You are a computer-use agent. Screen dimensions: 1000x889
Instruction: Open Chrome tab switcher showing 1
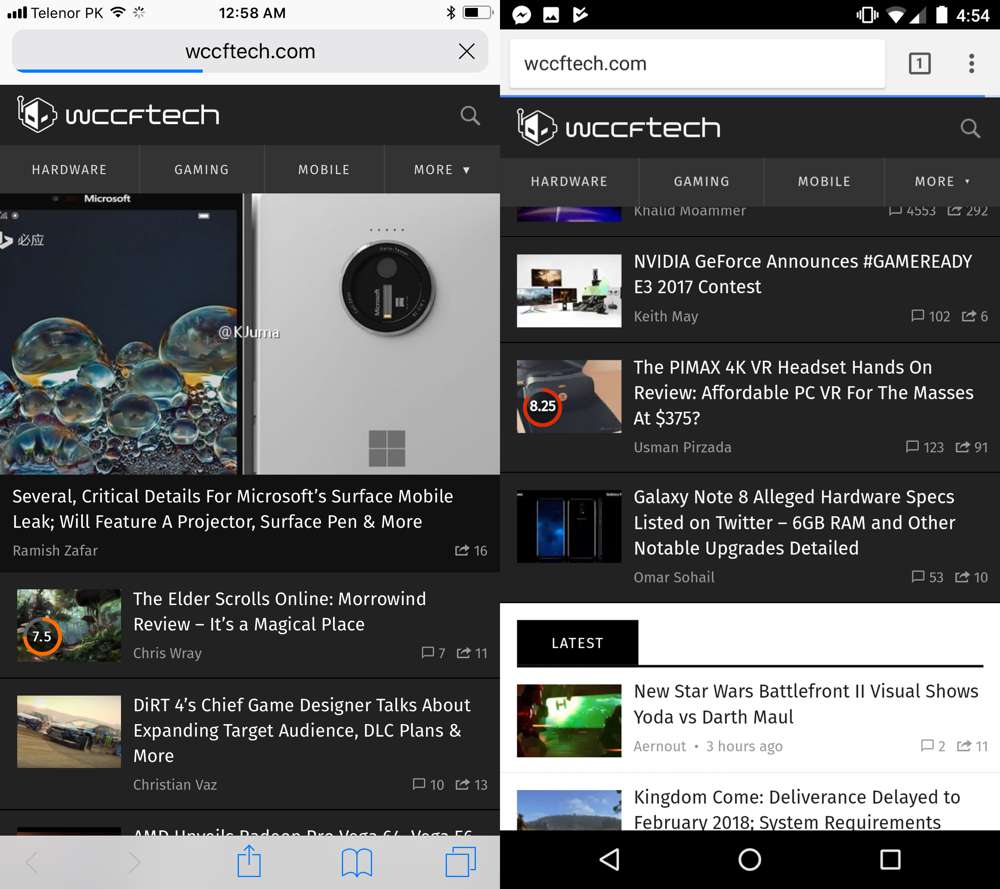[x=919, y=64]
